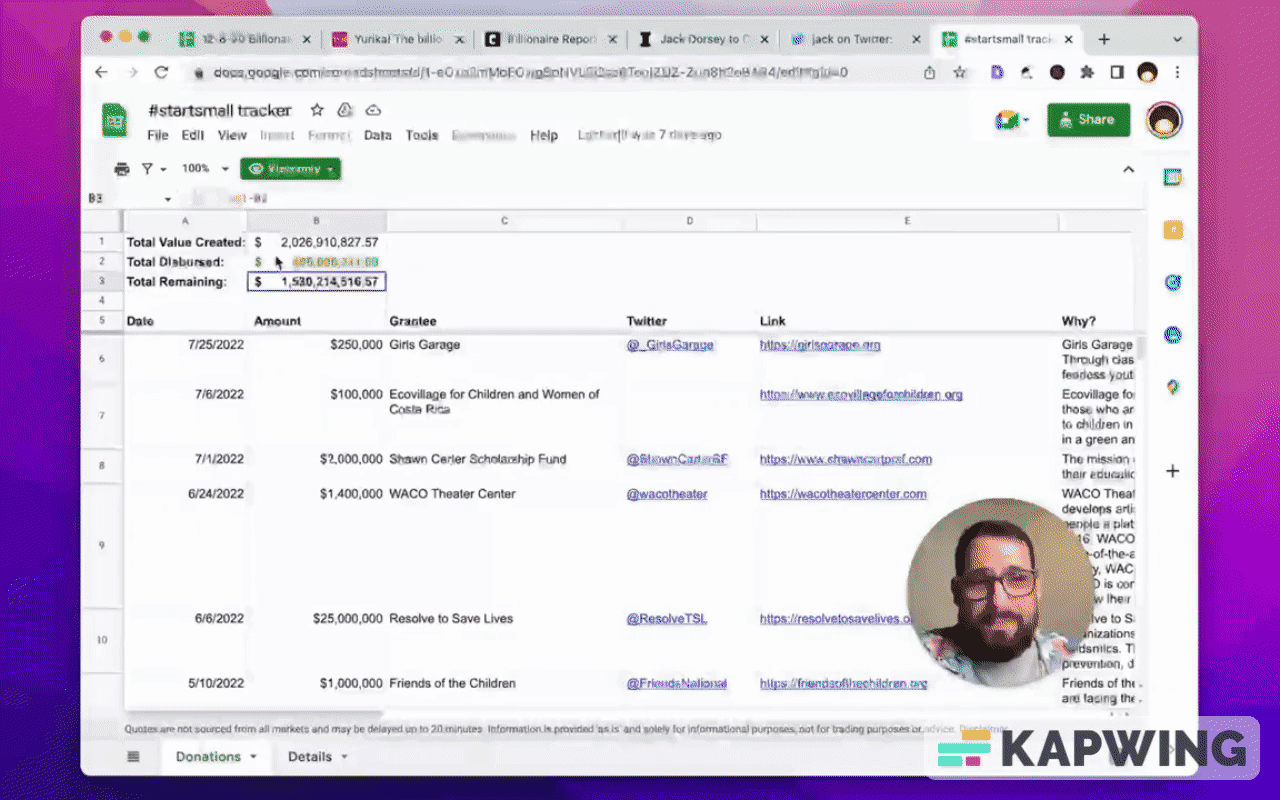
Task: Click the plus icon to get add-ons
Action: (x=1173, y=471)
